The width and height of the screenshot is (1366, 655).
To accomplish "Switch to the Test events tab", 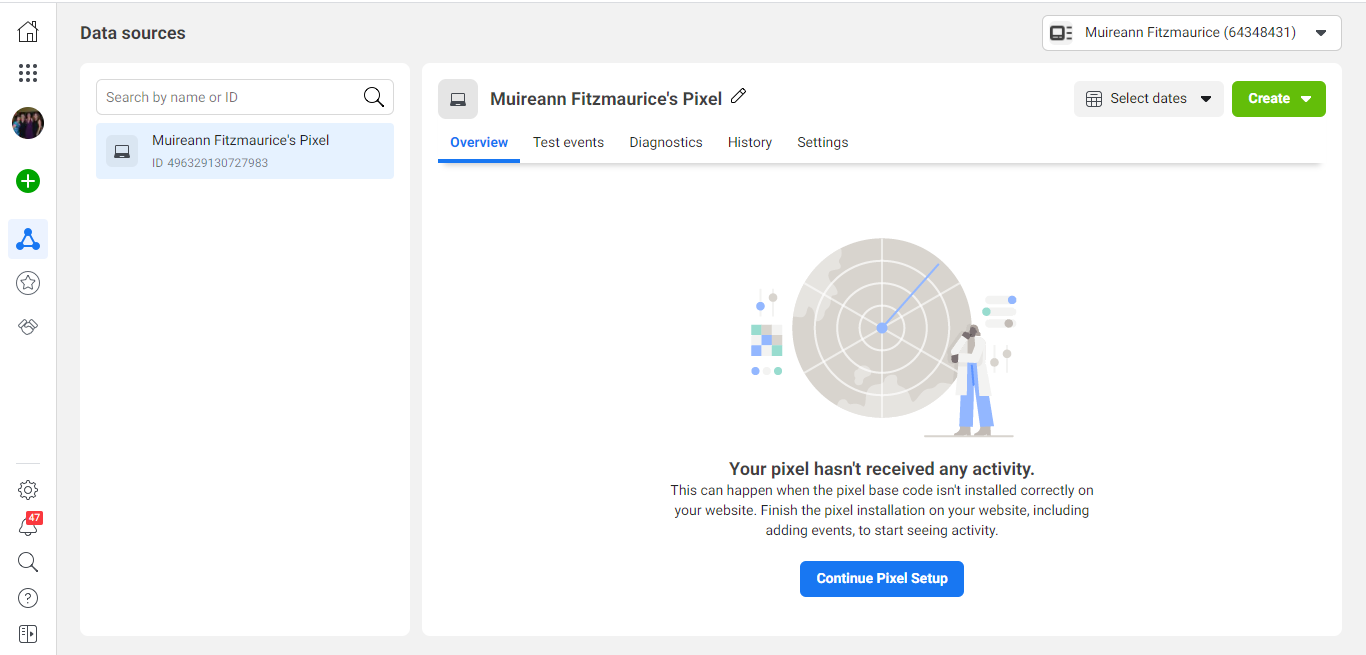I will [568, 142].
